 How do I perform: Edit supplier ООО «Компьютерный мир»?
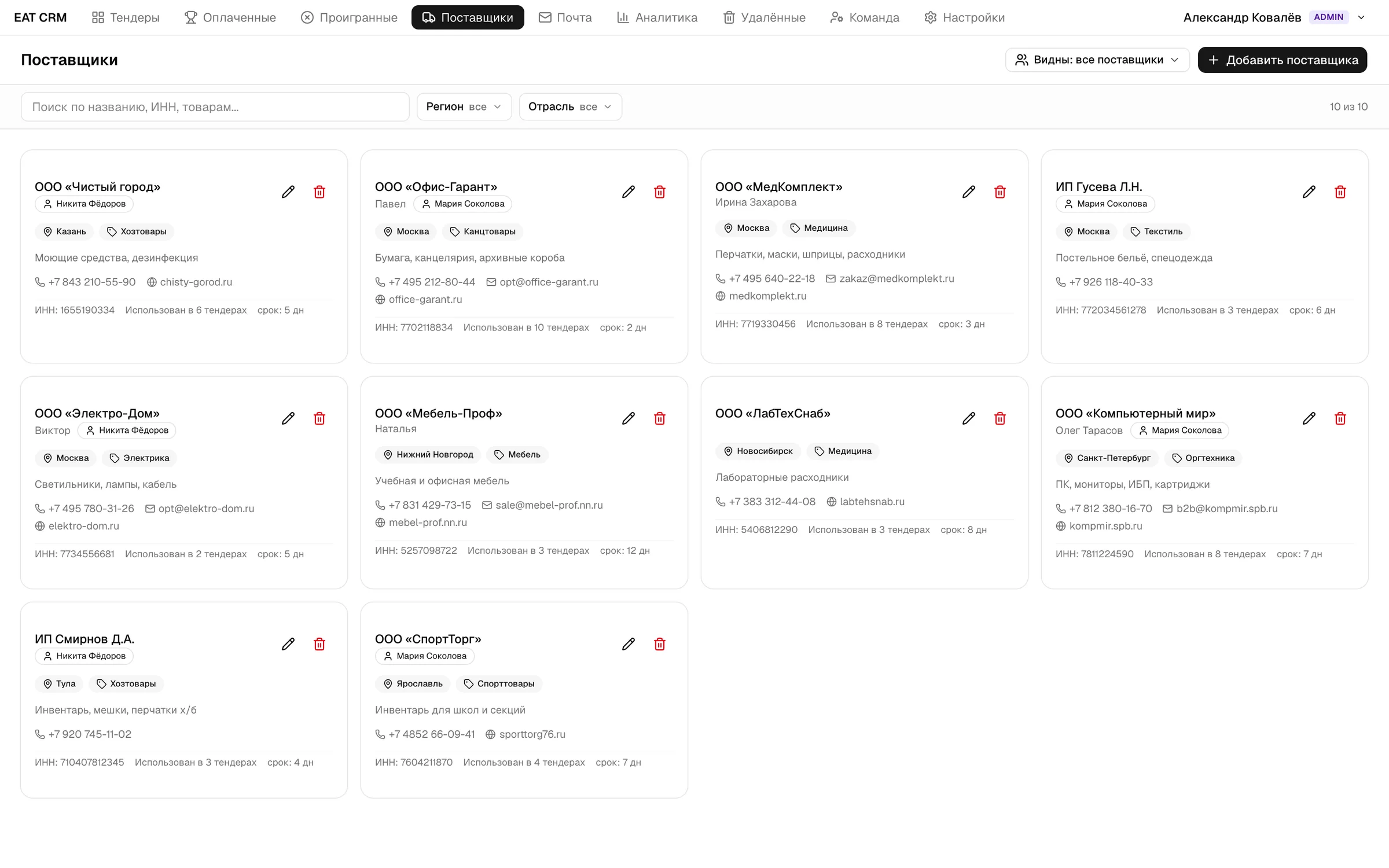pos(1309,418)
